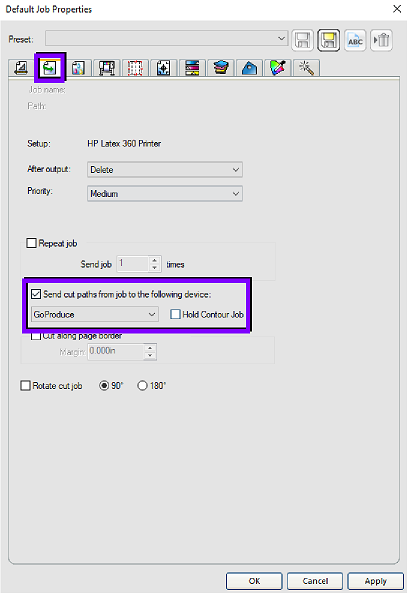
Task: Expand the After output Delete dropdown
Action: (165, 169)
